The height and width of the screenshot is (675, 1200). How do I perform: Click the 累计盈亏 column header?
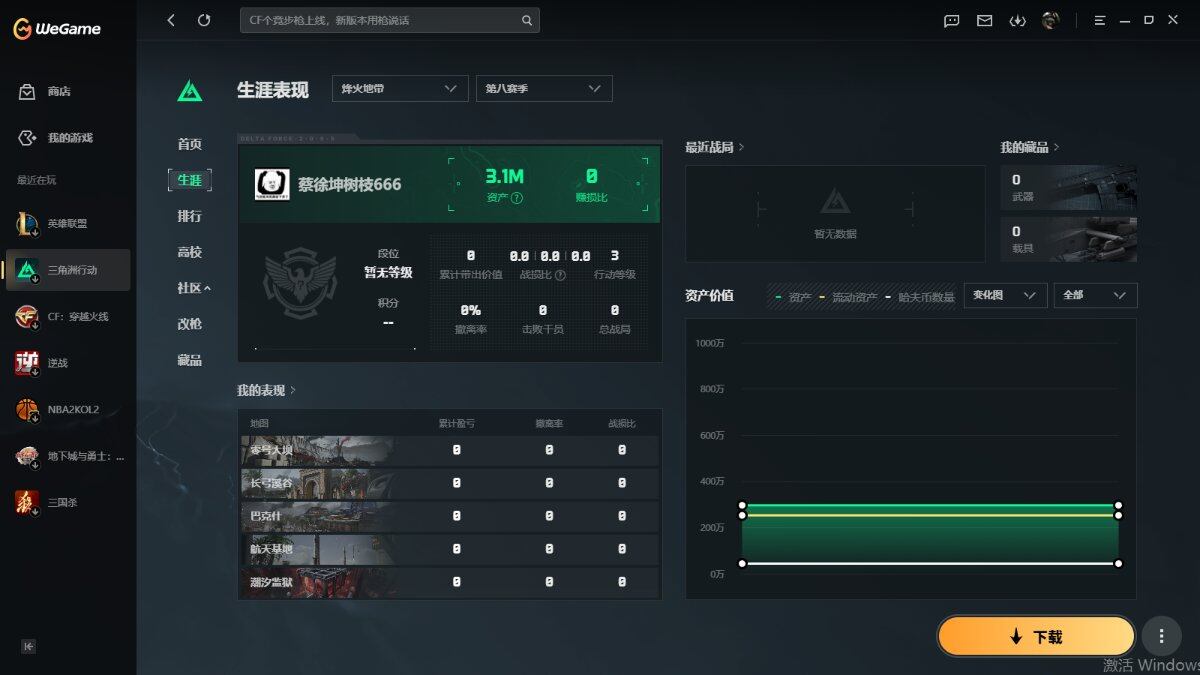[x=456, y=424]
